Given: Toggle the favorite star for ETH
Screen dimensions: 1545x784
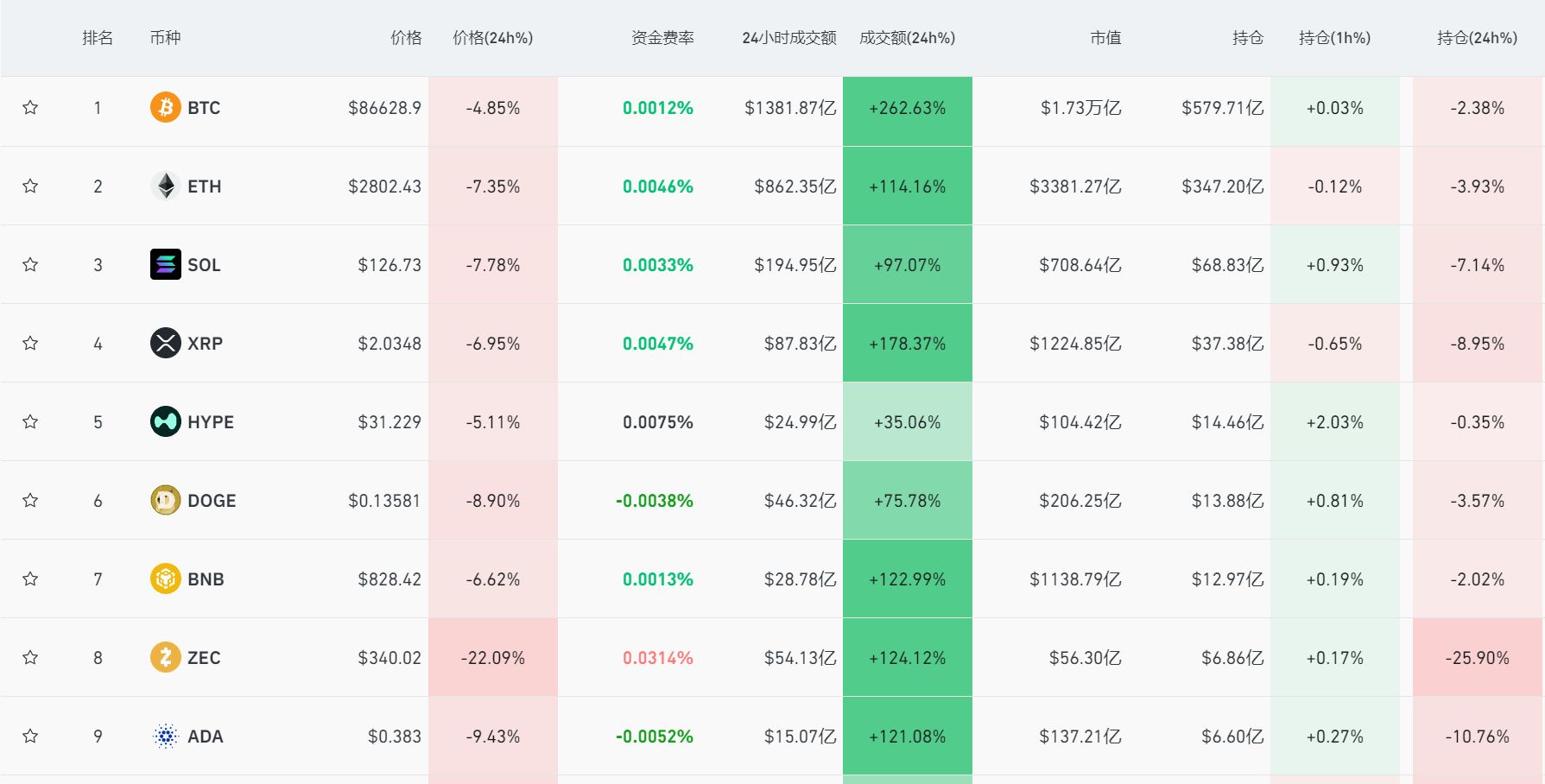Looking at the screenshot, I should click(30, 187).
